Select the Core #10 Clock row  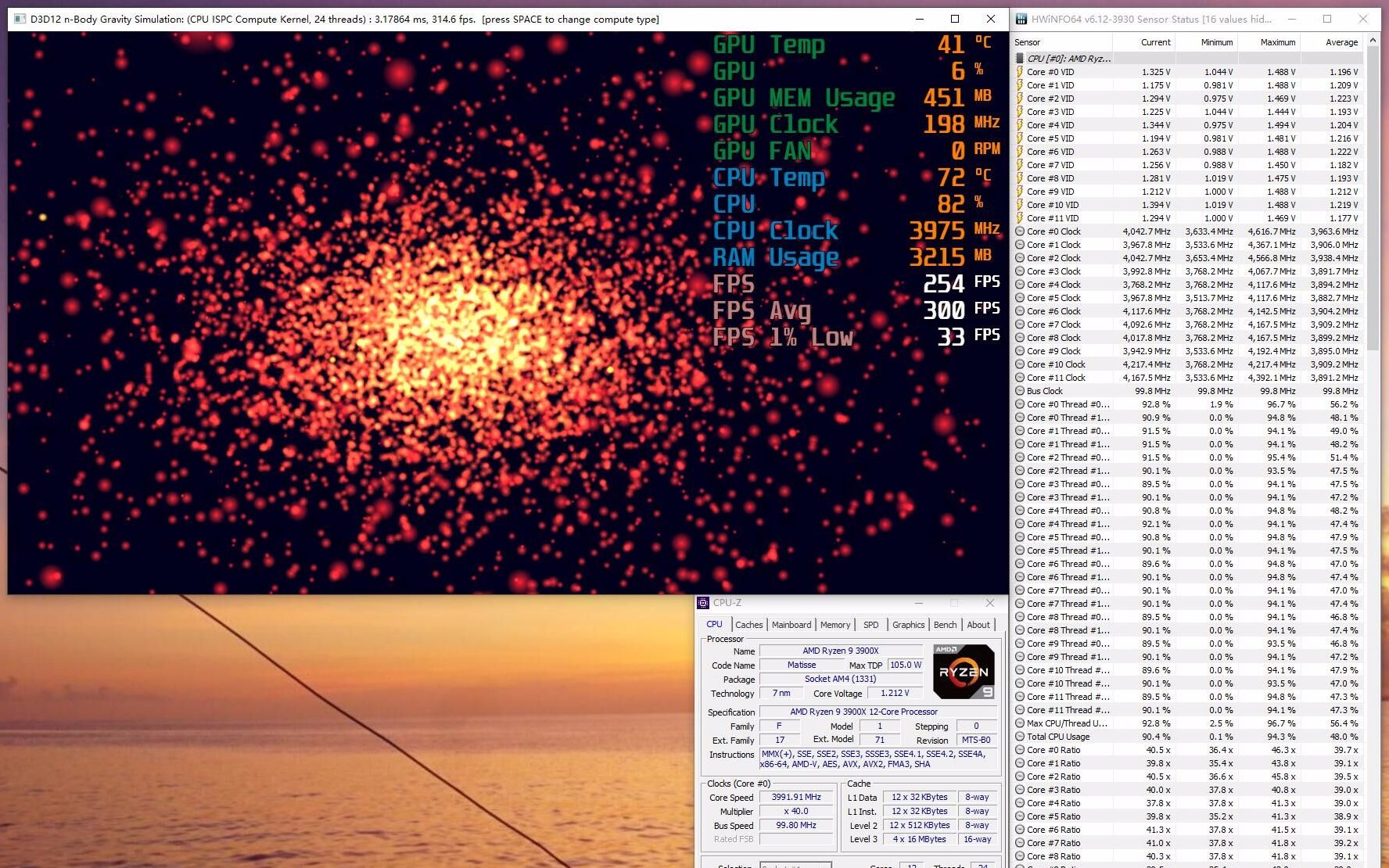point(1187,364)
